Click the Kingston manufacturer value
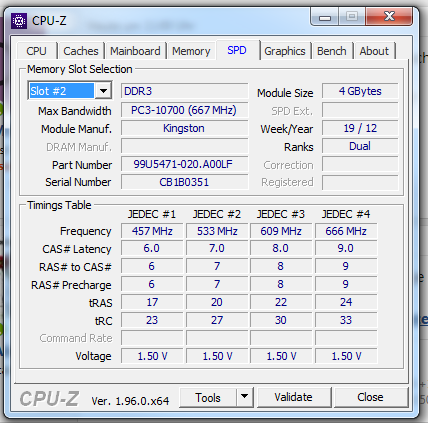 click(185, 128)
